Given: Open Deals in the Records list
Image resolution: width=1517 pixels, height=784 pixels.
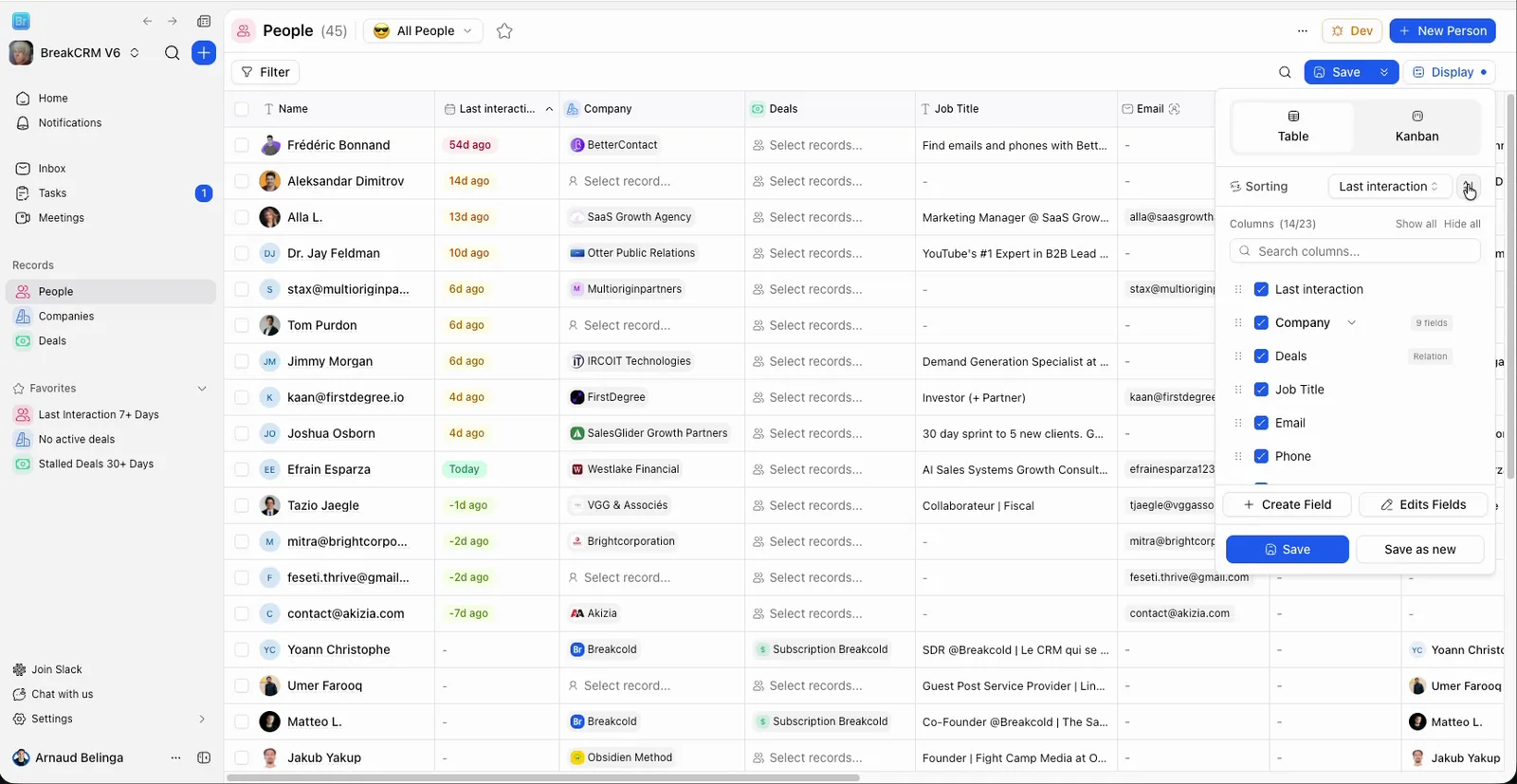Looking at the screenshot, I should (x=52, y=341).
